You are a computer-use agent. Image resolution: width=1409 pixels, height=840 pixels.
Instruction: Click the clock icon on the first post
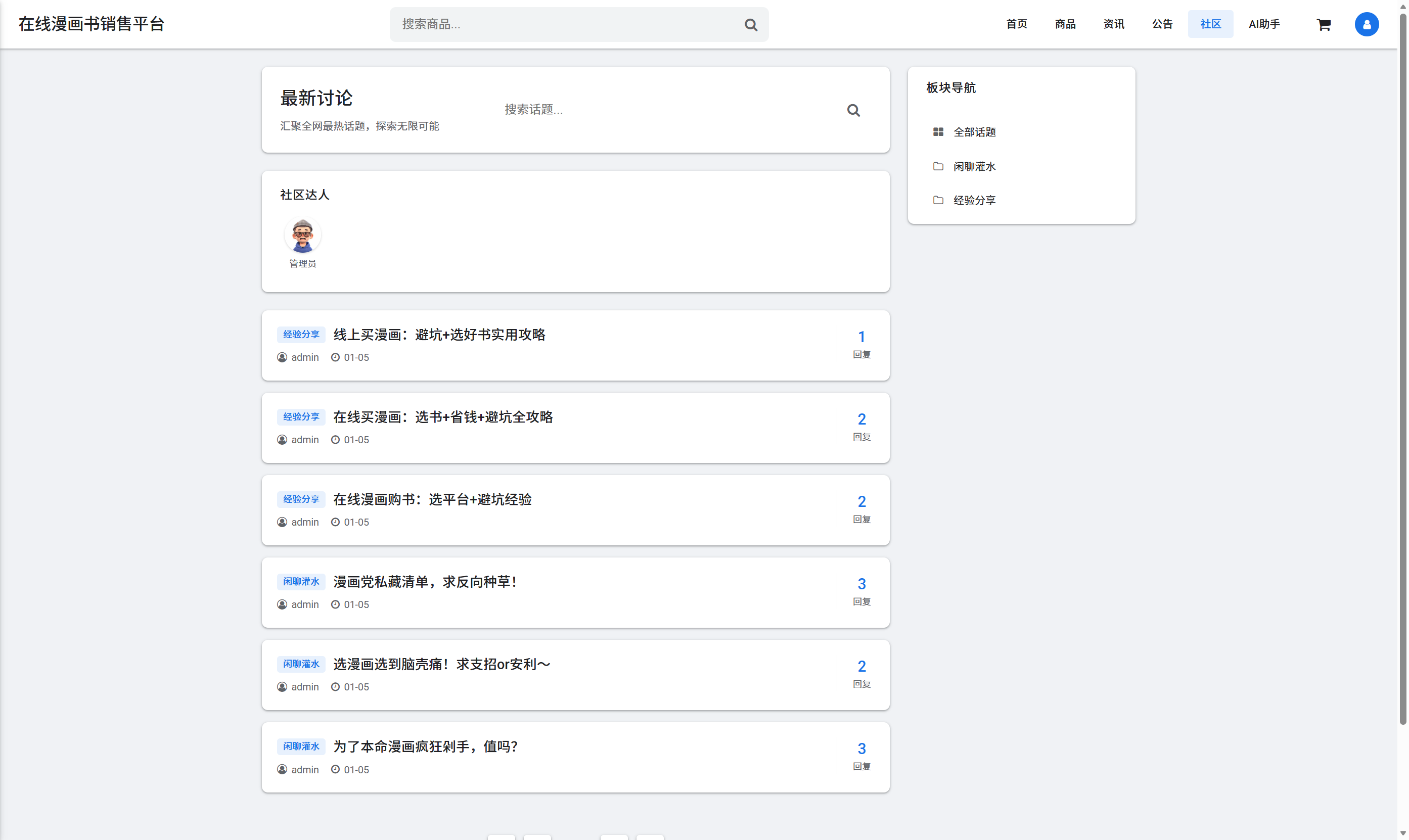click(x=336, y=357)
